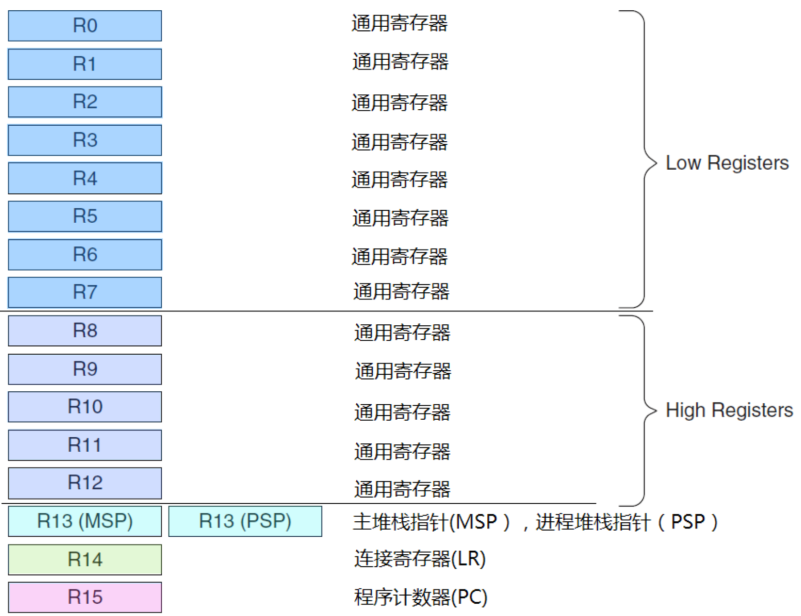
Task: Click 通用寄存器 text beside R6
Action: point(399,256)
